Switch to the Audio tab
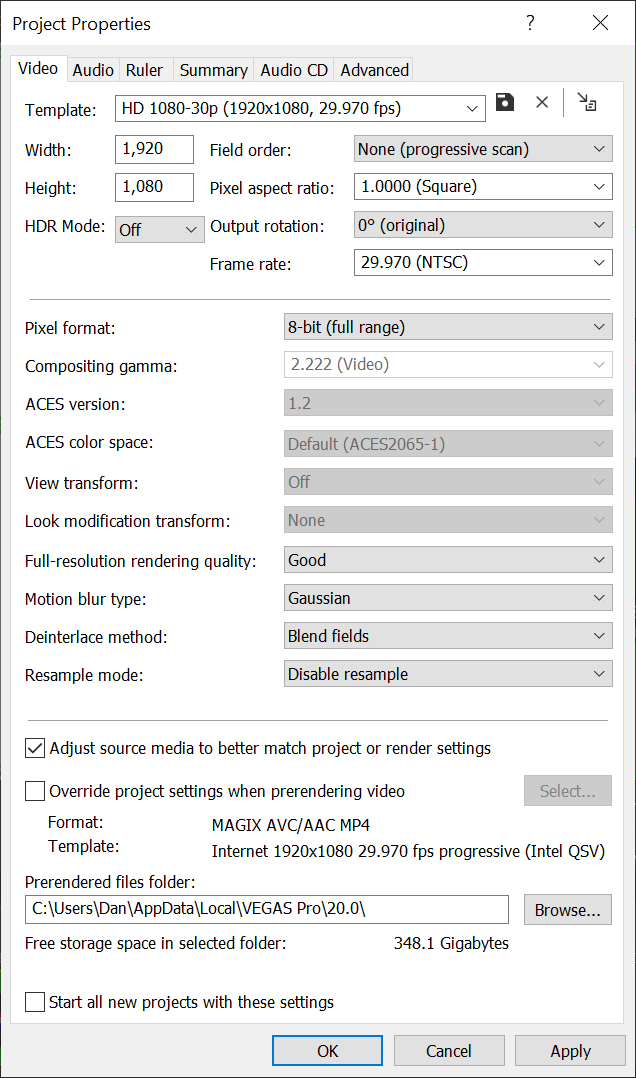Image resolution: width=636 pixels, height=1078 pixels. point(93,70)
